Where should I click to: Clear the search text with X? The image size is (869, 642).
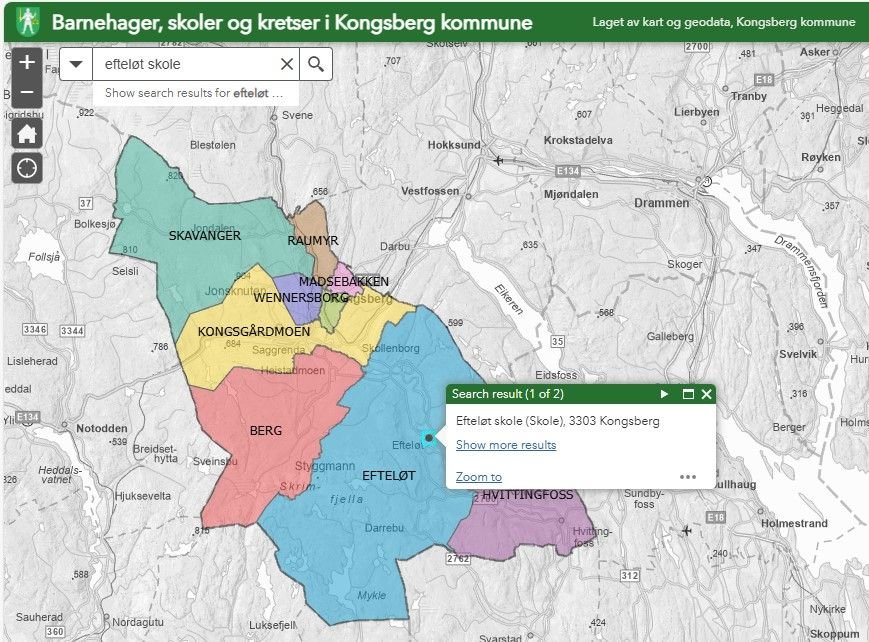pyautogui.click(x=287, y=65)
